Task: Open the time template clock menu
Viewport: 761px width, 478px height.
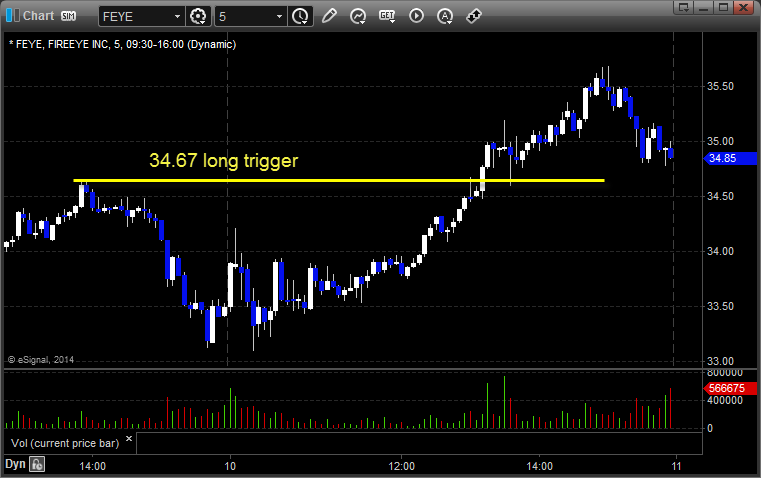Action: click(300, 16)
